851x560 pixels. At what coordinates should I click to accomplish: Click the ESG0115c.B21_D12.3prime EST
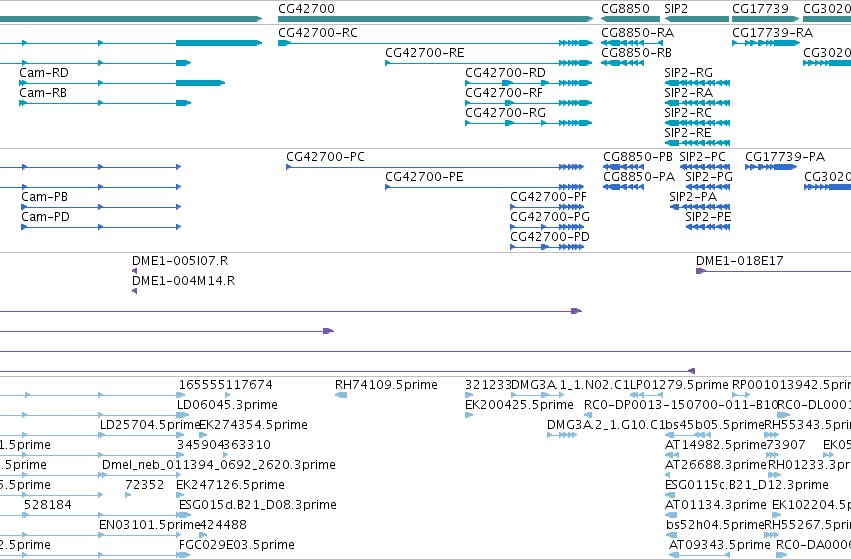pos(670,495)
